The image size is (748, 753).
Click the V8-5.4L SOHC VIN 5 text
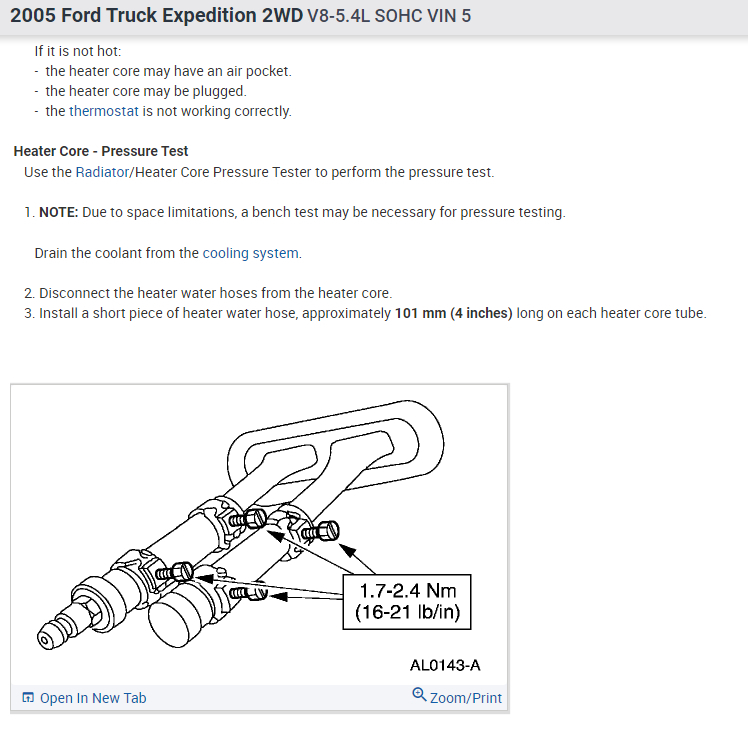pyautogui.click(x=389, y=16)
